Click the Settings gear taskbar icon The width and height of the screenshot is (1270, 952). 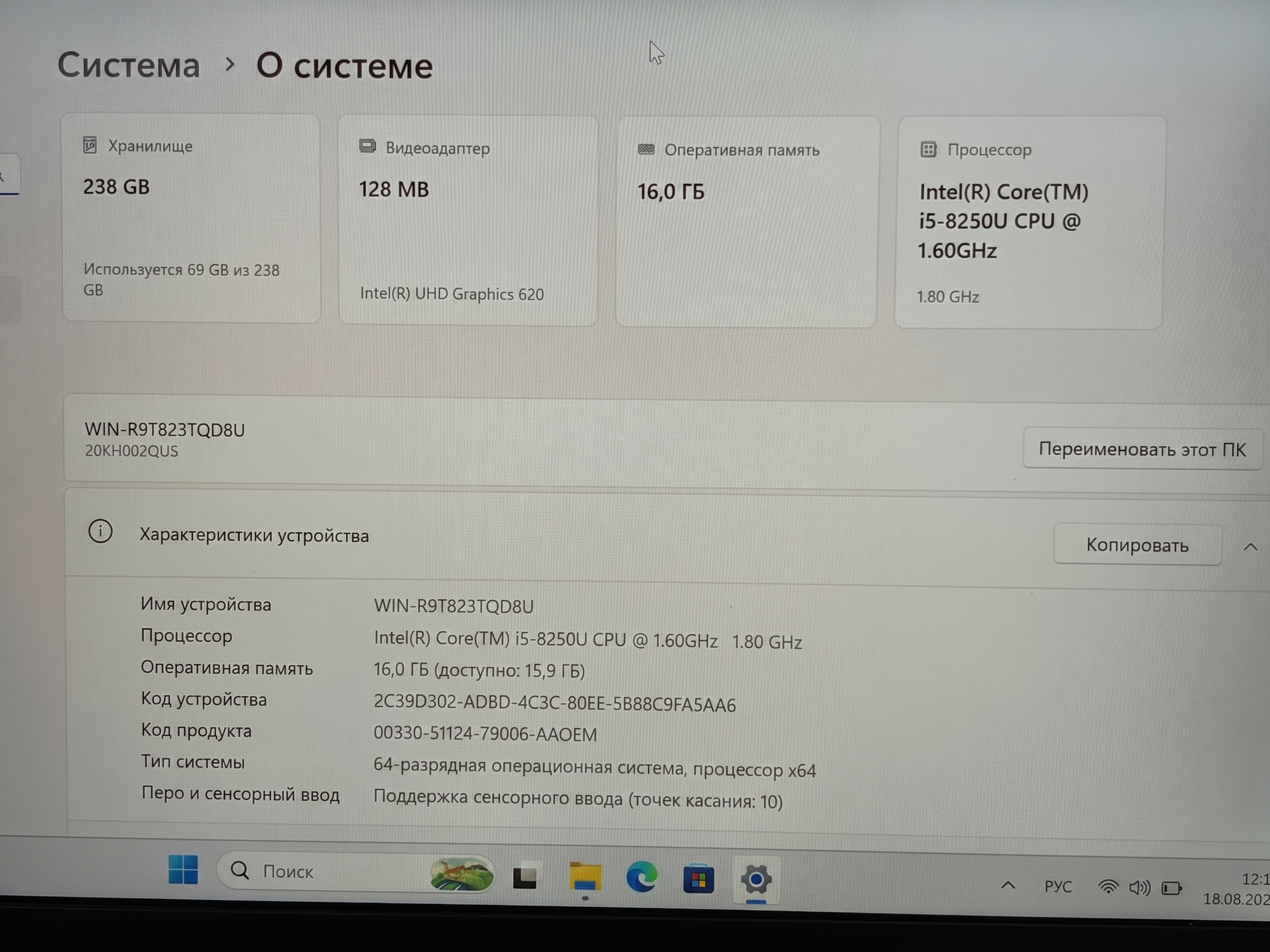pos(756,879)
